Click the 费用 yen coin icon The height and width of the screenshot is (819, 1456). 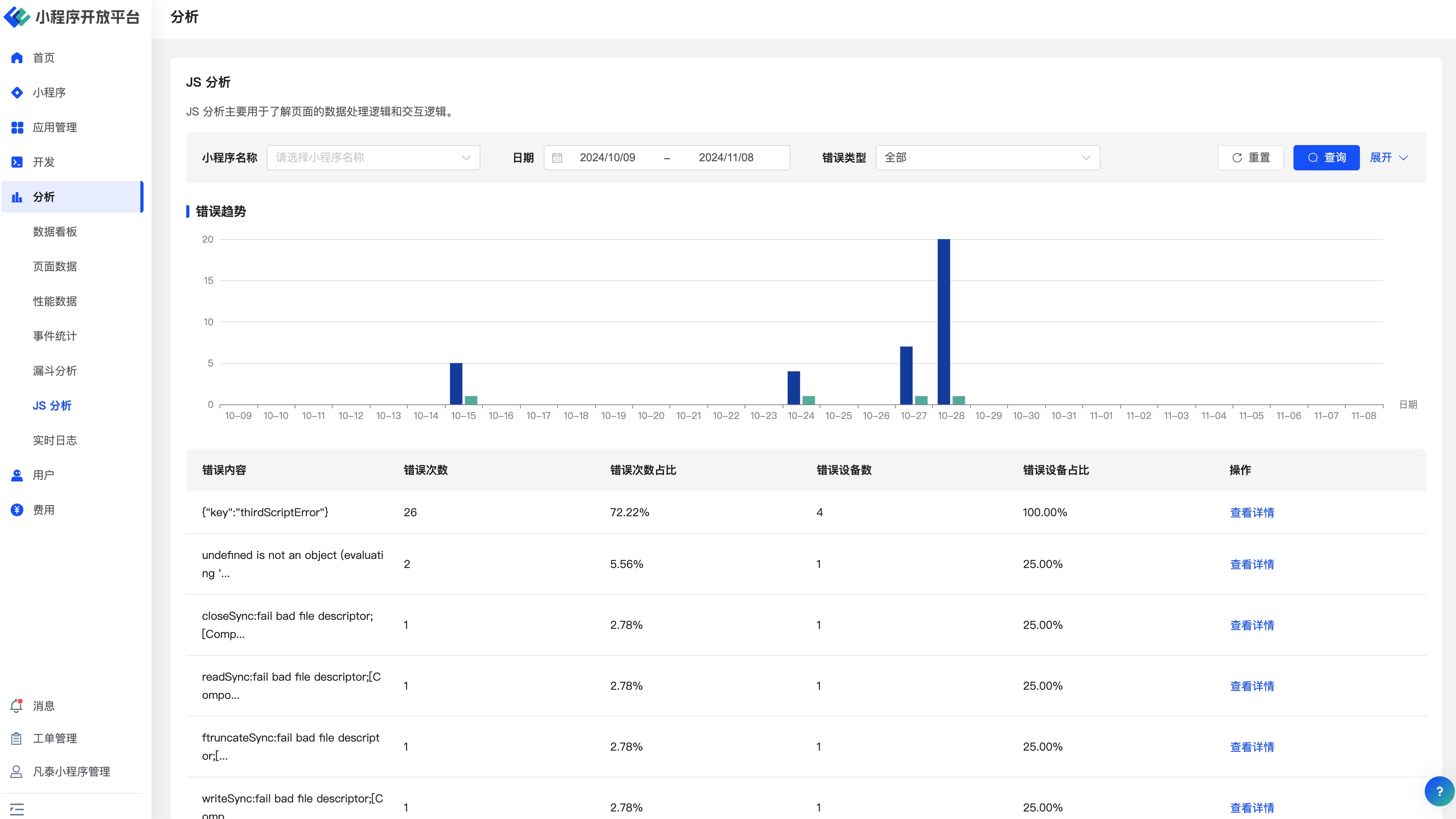(17, 510)
